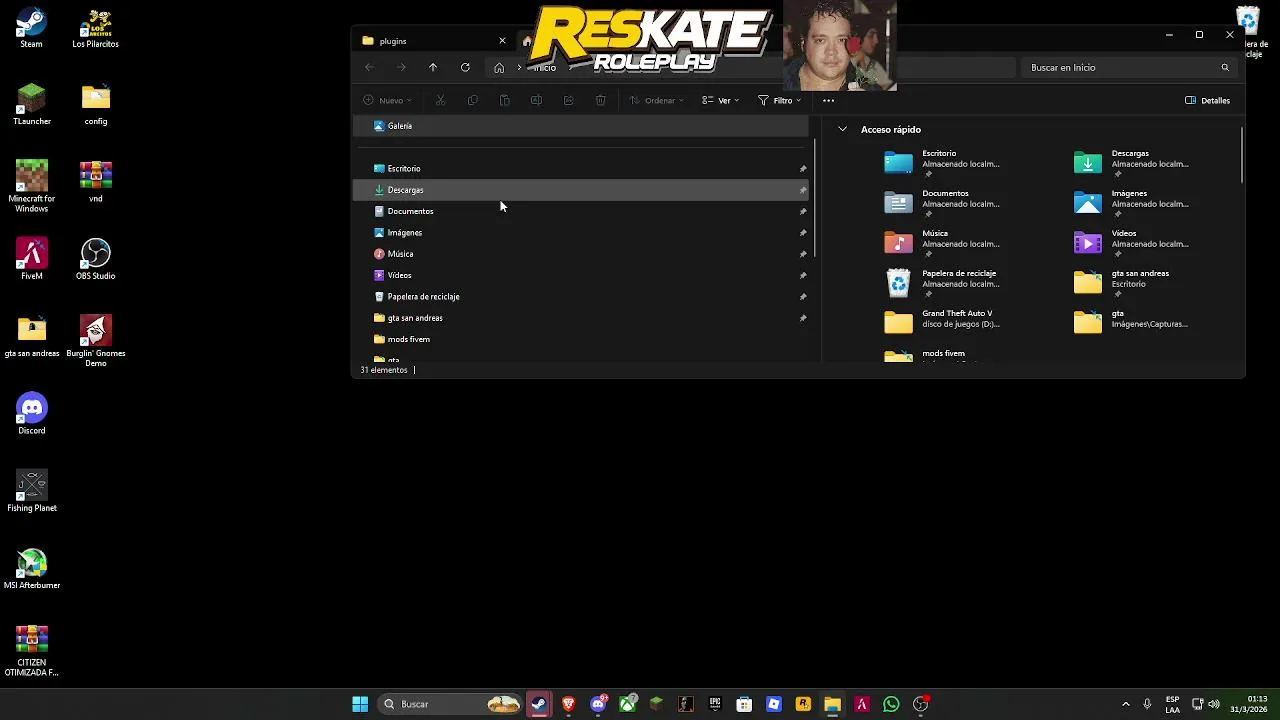This screenshot has width=1280, height=720.
Task: Open the three-dots more options menu
Action: pos(828,100)
